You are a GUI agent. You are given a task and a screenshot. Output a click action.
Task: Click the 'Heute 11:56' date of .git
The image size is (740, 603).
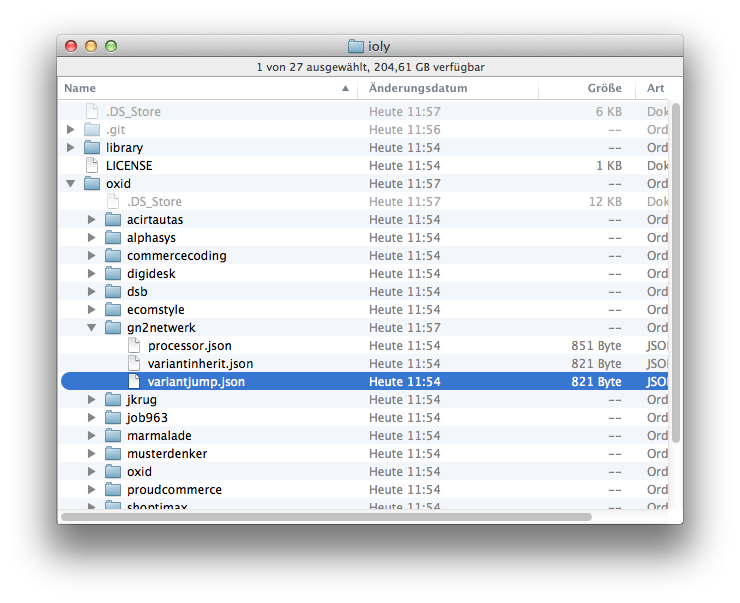click(404, 129)
